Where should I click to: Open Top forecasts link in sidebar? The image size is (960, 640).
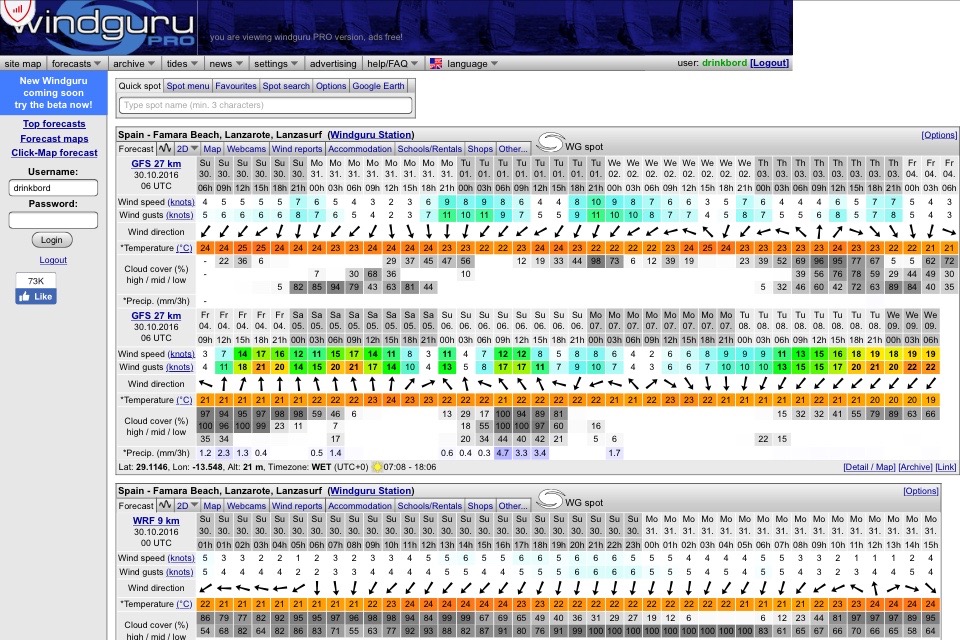pyautogui.click(x=54, y=124)
